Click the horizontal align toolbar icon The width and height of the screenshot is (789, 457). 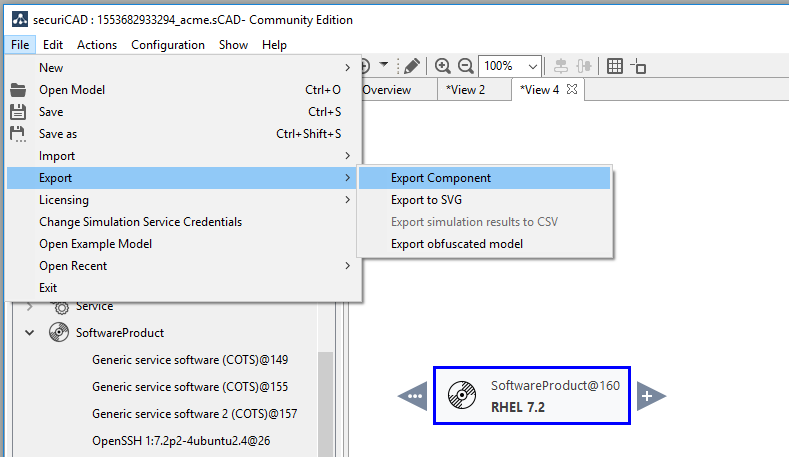tap(561, 66)
